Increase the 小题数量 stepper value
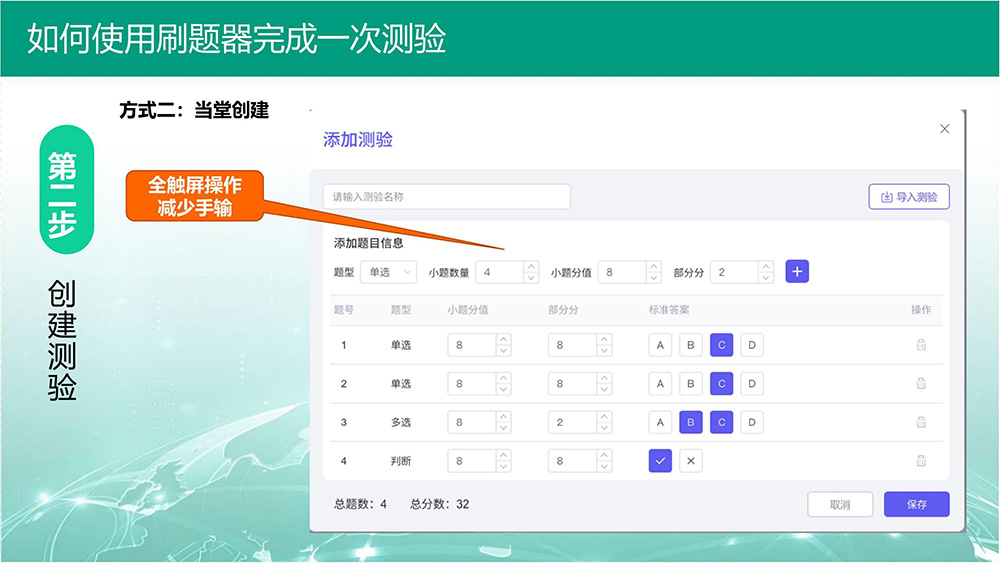 (531, 267)
